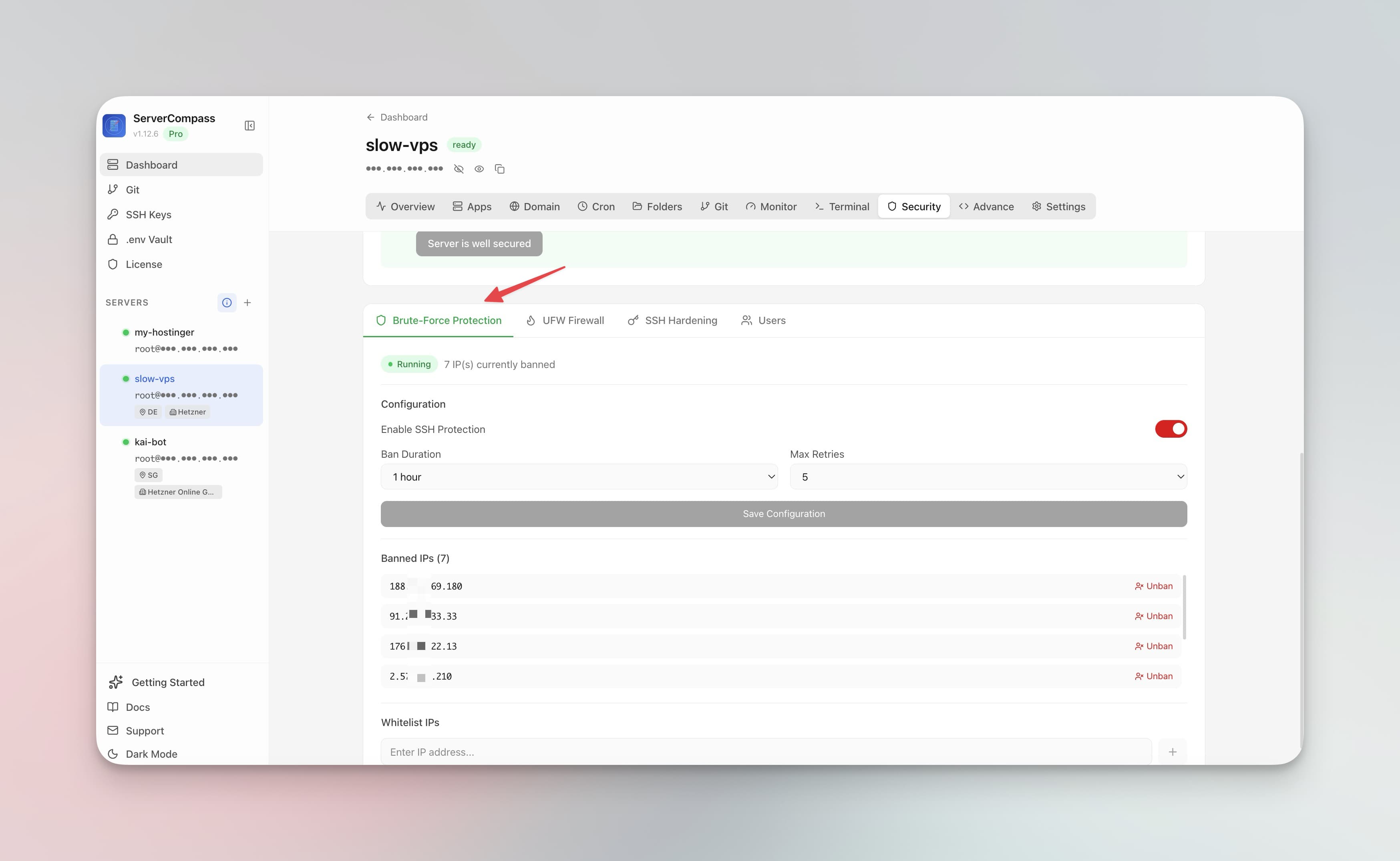Open the Max Retries dropdown
The image size is (1400, 861).
click(x=988, y=477)
